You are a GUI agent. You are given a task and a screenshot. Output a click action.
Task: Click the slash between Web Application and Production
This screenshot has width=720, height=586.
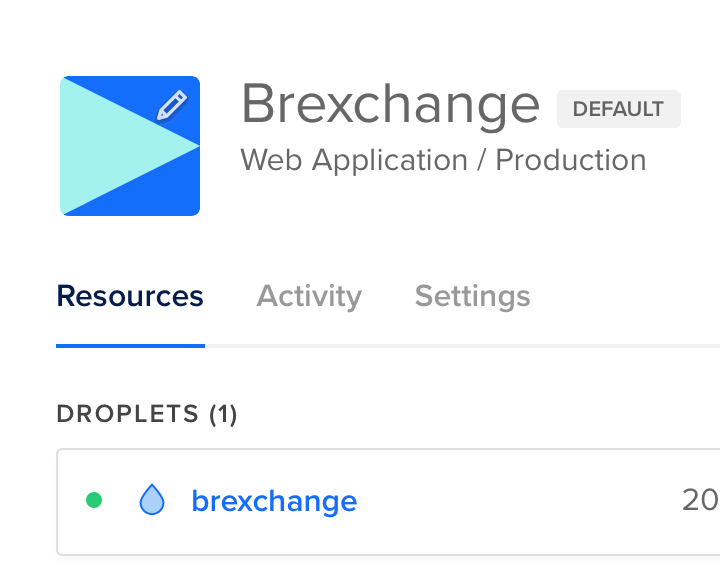(x=481, y=160)
